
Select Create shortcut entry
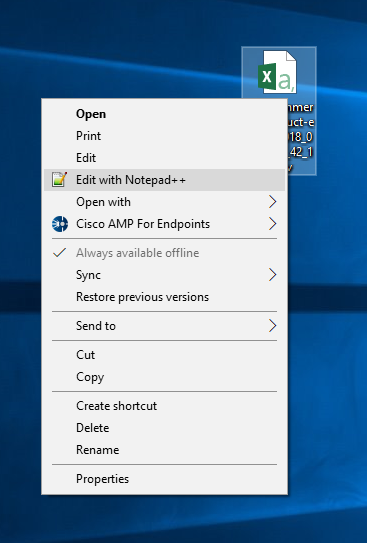coord(164,406)
